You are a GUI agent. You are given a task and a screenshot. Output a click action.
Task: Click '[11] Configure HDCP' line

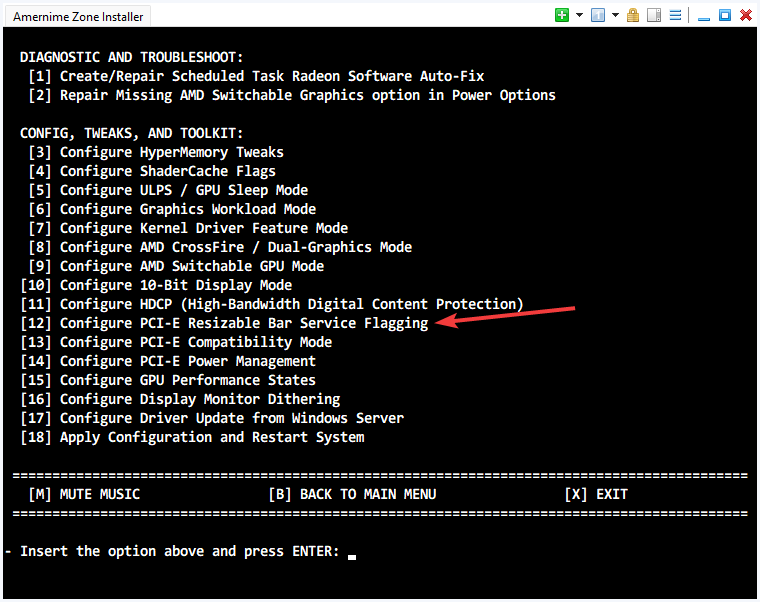272,304
